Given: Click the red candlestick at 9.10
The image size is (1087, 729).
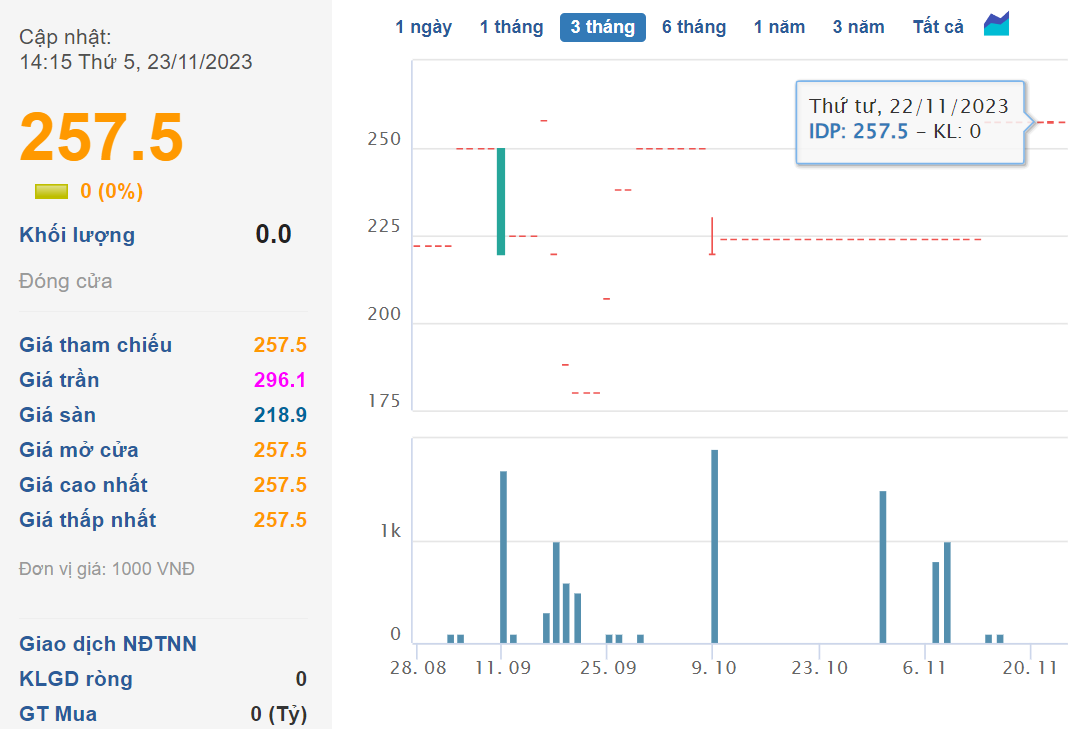Looking at the screenshot, I should click(712, 236).
